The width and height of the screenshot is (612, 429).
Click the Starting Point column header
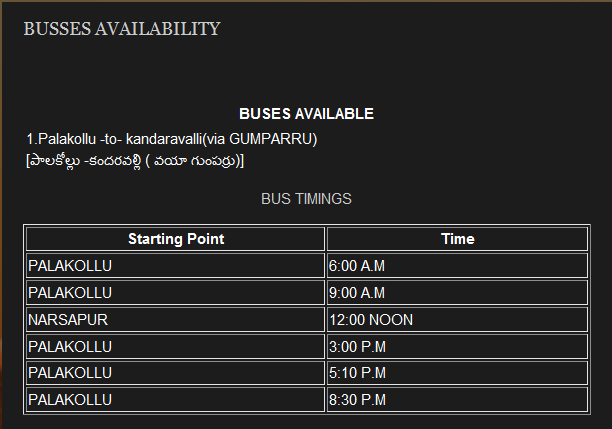click(x=176, y=239)
